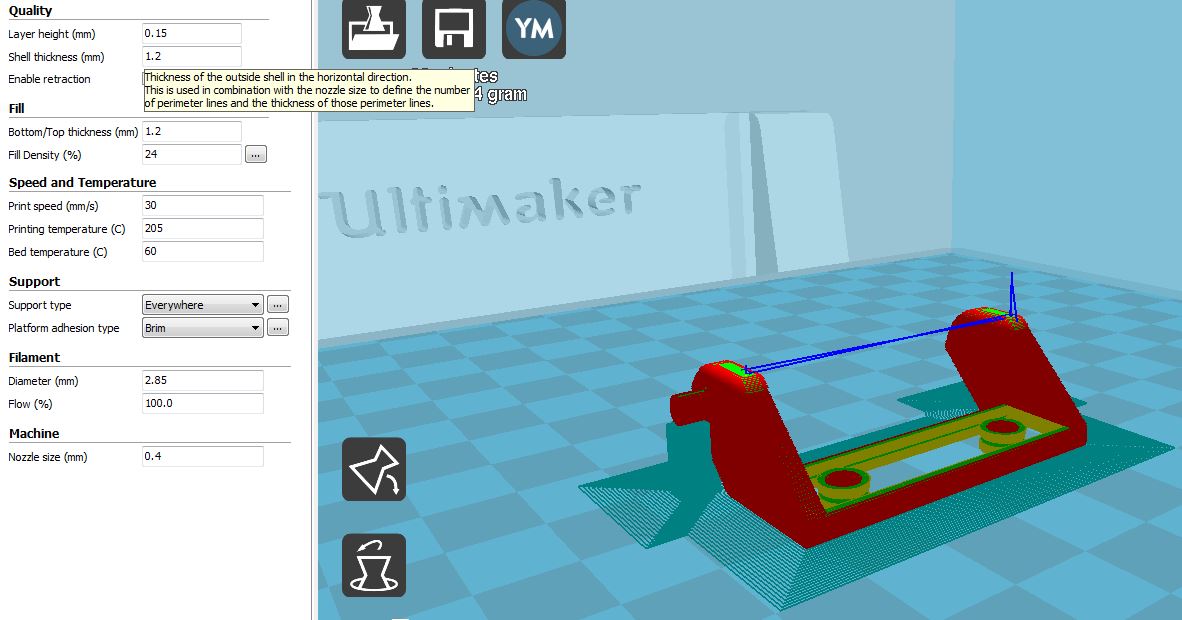Click the Bottom/Top thickness input field

point(192,132)
